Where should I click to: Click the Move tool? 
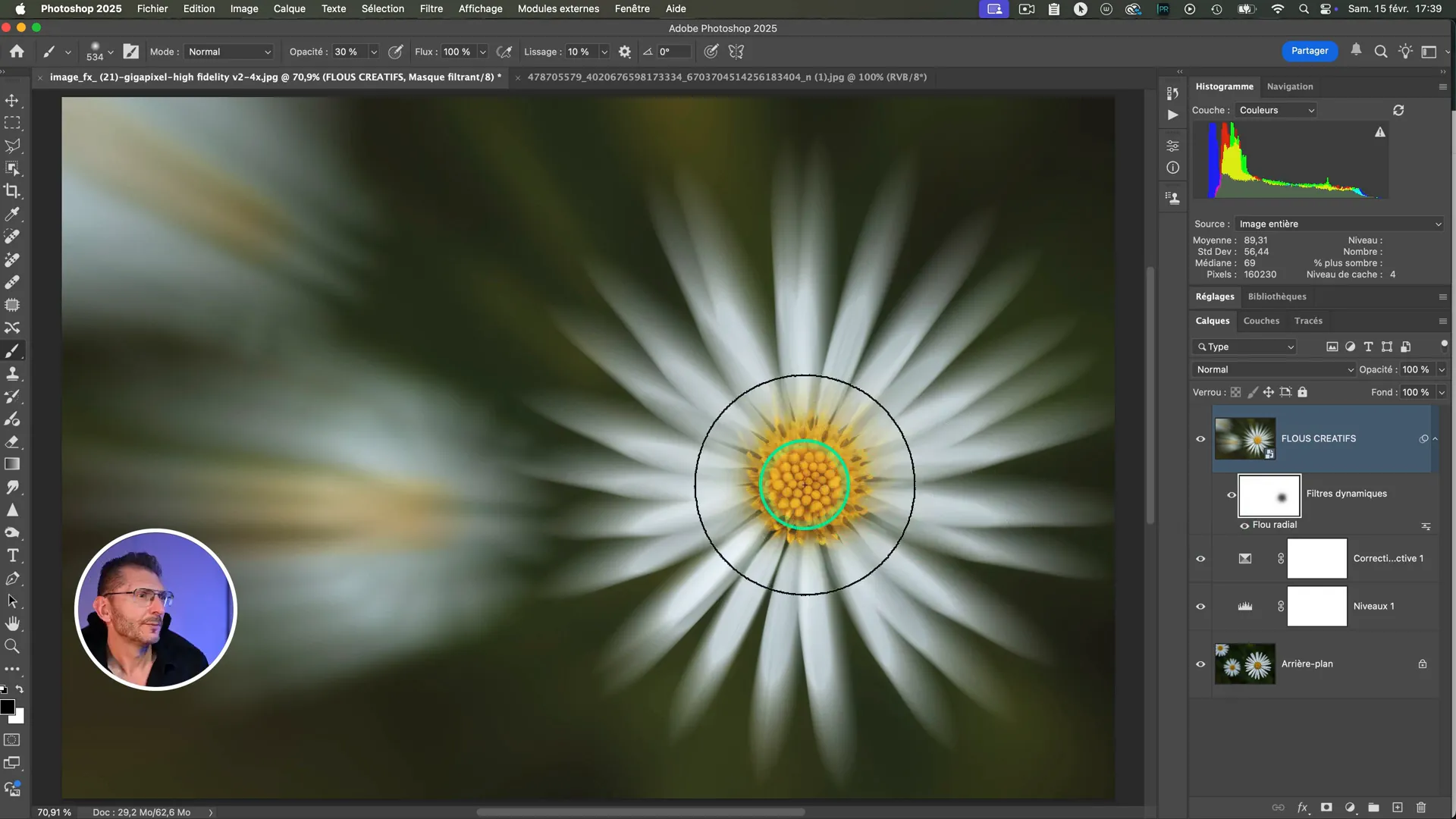pos(12,100)
